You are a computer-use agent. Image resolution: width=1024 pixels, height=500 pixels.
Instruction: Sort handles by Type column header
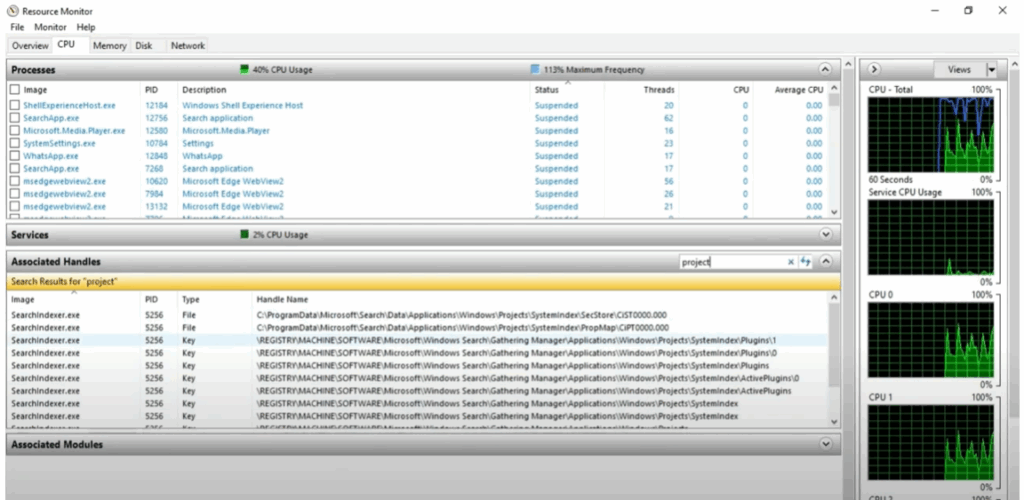(x=191, y=300)
